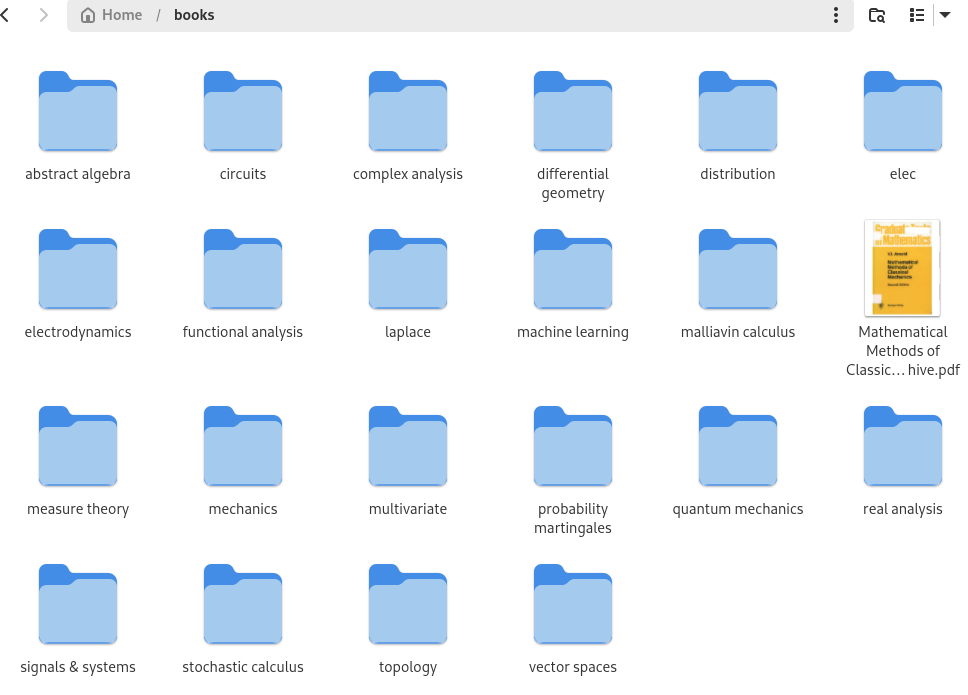The height and width of the screenshot is (695, 968).
Task: Select the real analysis folder icon
Action: click(x=903, y=446)
